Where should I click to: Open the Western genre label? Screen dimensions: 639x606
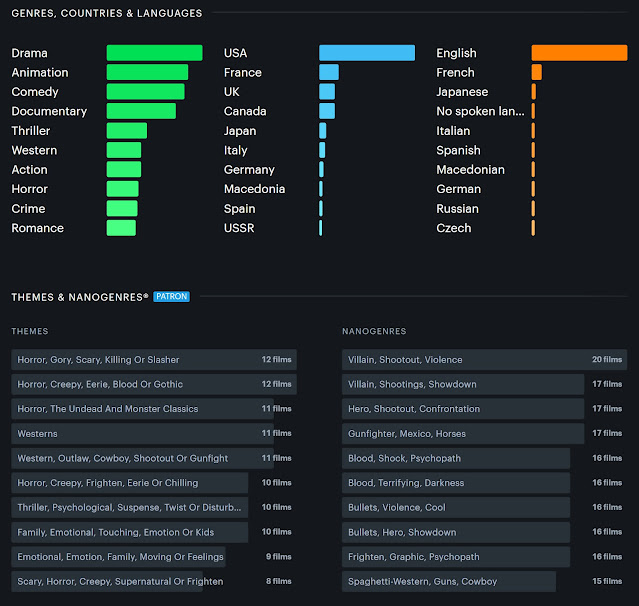(x=34, y=150)
